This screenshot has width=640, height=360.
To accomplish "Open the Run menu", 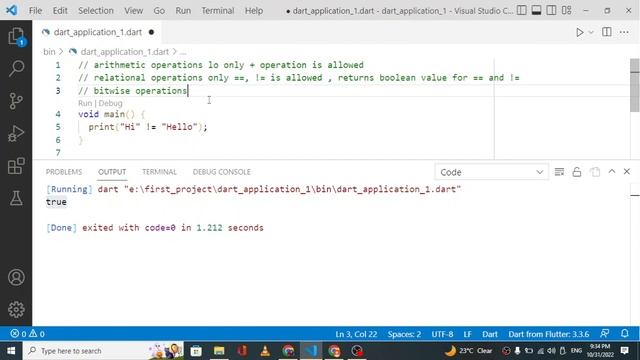I will coord(183,11).
